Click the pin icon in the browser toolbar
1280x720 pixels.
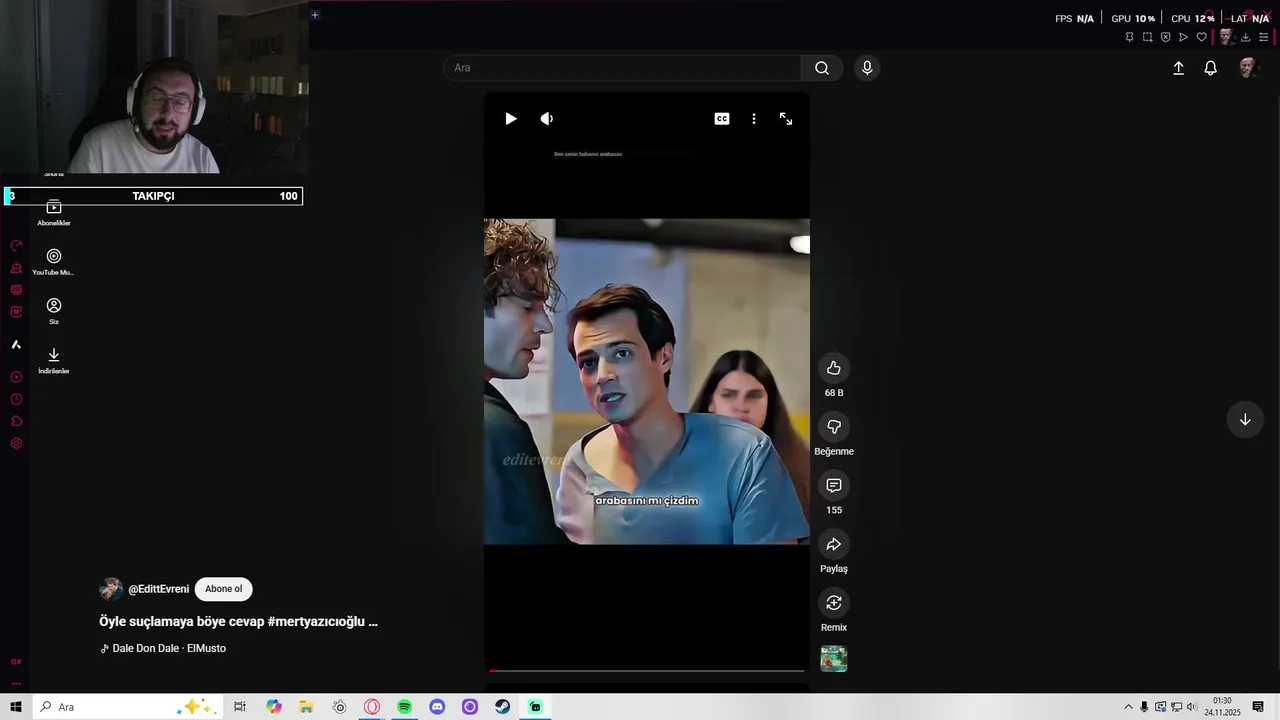[x=1130, y=37]
